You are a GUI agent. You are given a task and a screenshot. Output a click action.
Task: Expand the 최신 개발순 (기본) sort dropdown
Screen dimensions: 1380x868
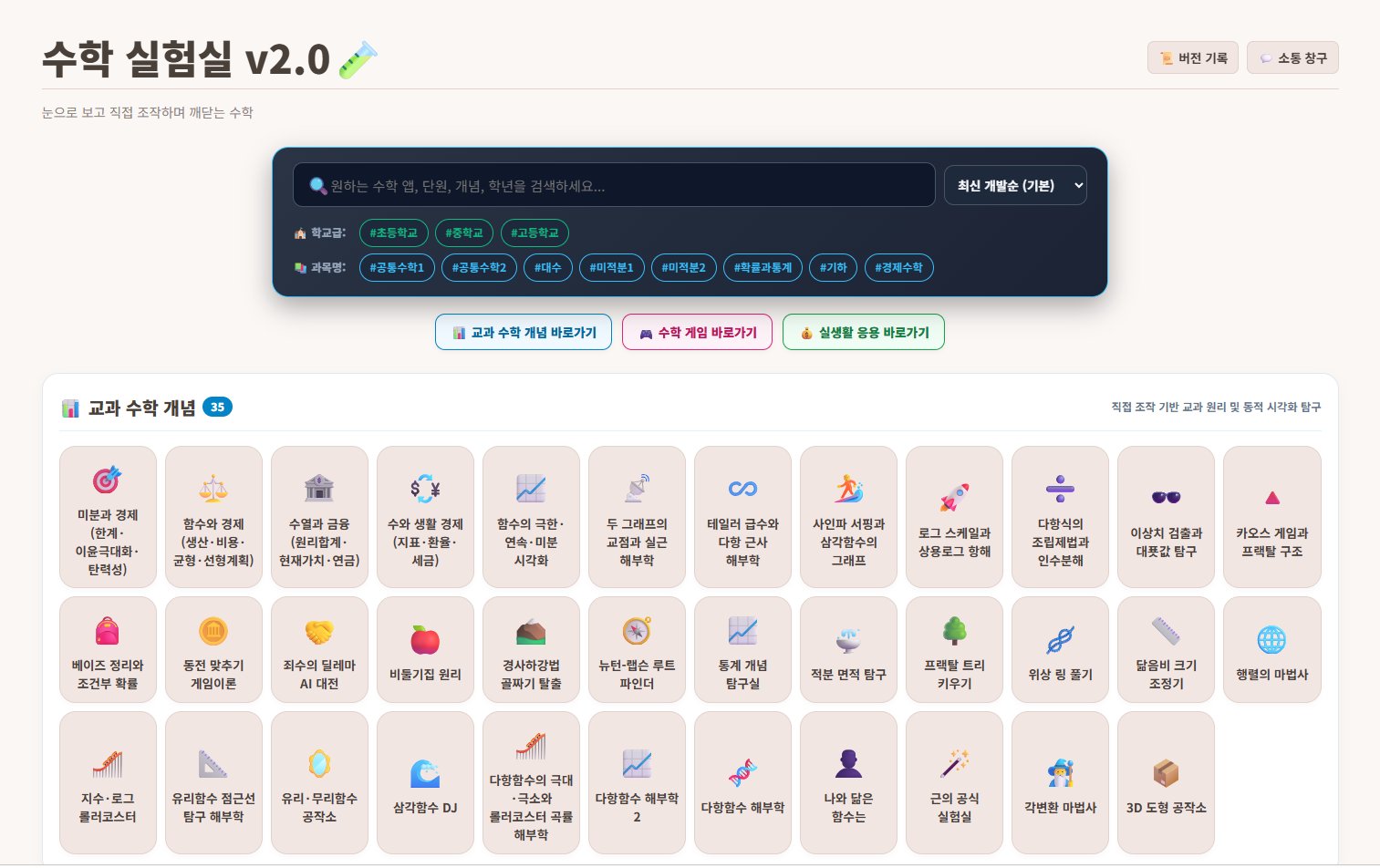[x=1015, y=185]
